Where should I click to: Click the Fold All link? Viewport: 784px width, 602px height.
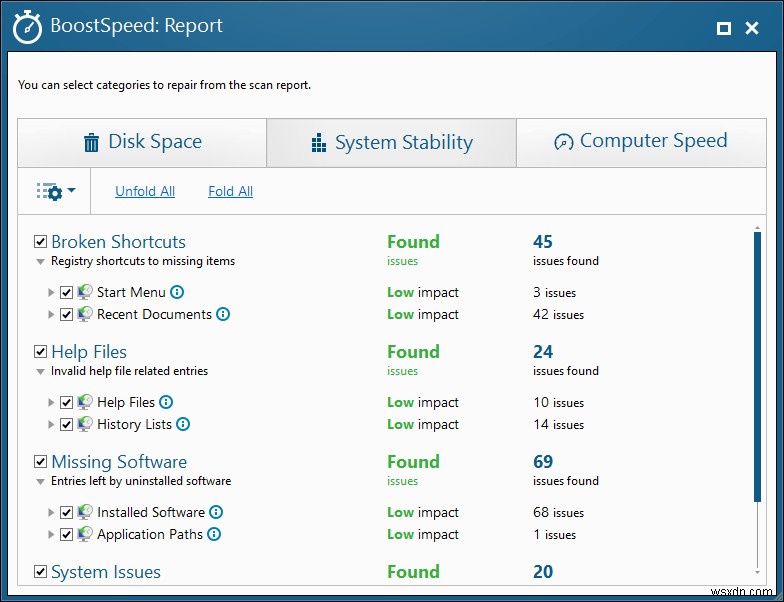click(230, 192)
